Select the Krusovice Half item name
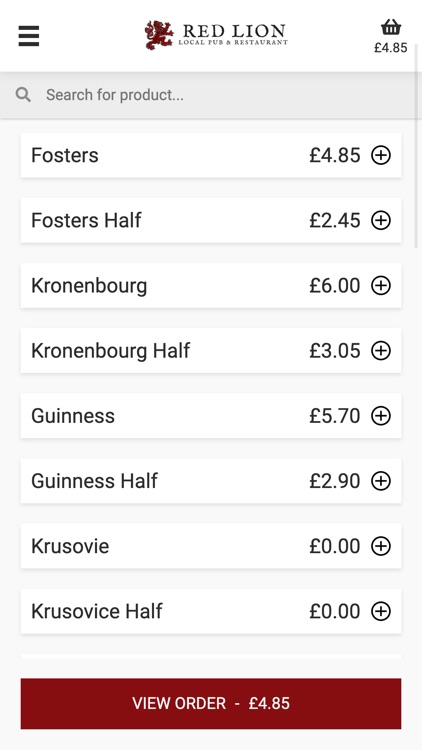 [x=97, y=611]
